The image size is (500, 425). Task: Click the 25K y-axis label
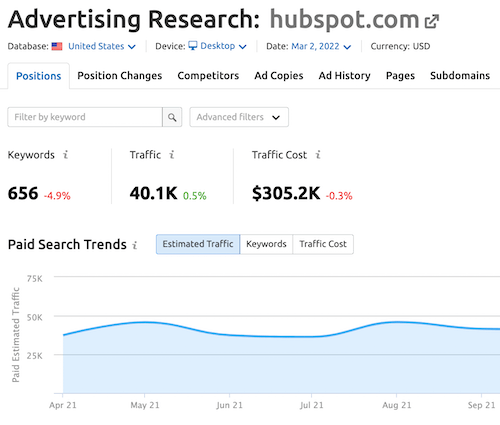click(35, 356)
